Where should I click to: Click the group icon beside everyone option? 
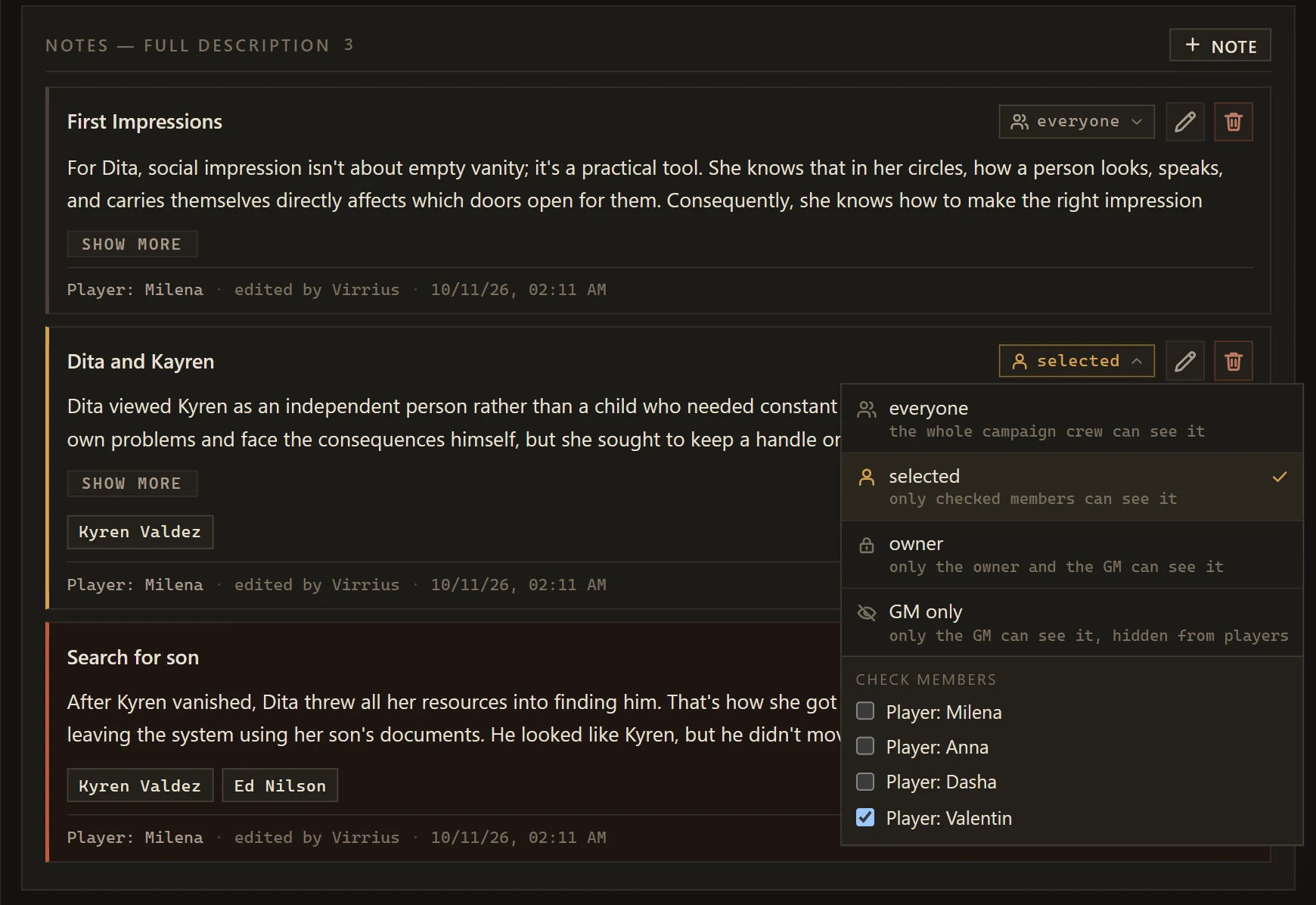pos(867,409)
